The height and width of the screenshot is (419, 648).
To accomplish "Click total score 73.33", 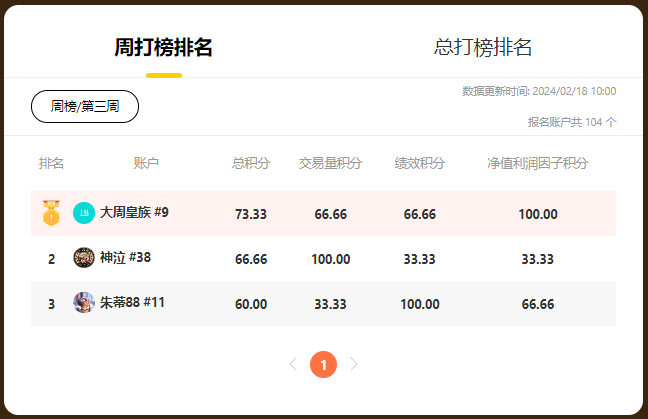I will [x=251, y=214].
